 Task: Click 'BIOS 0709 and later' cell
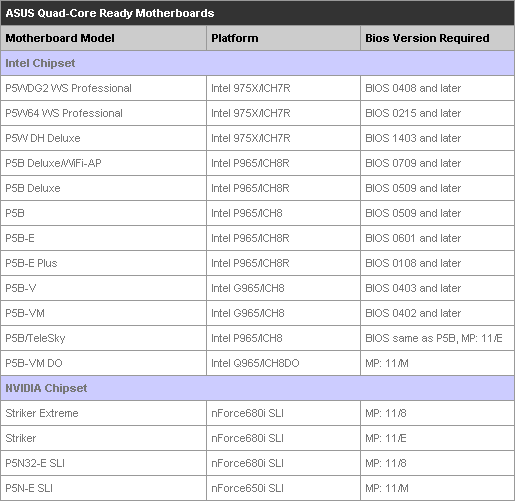click(437, 163)
